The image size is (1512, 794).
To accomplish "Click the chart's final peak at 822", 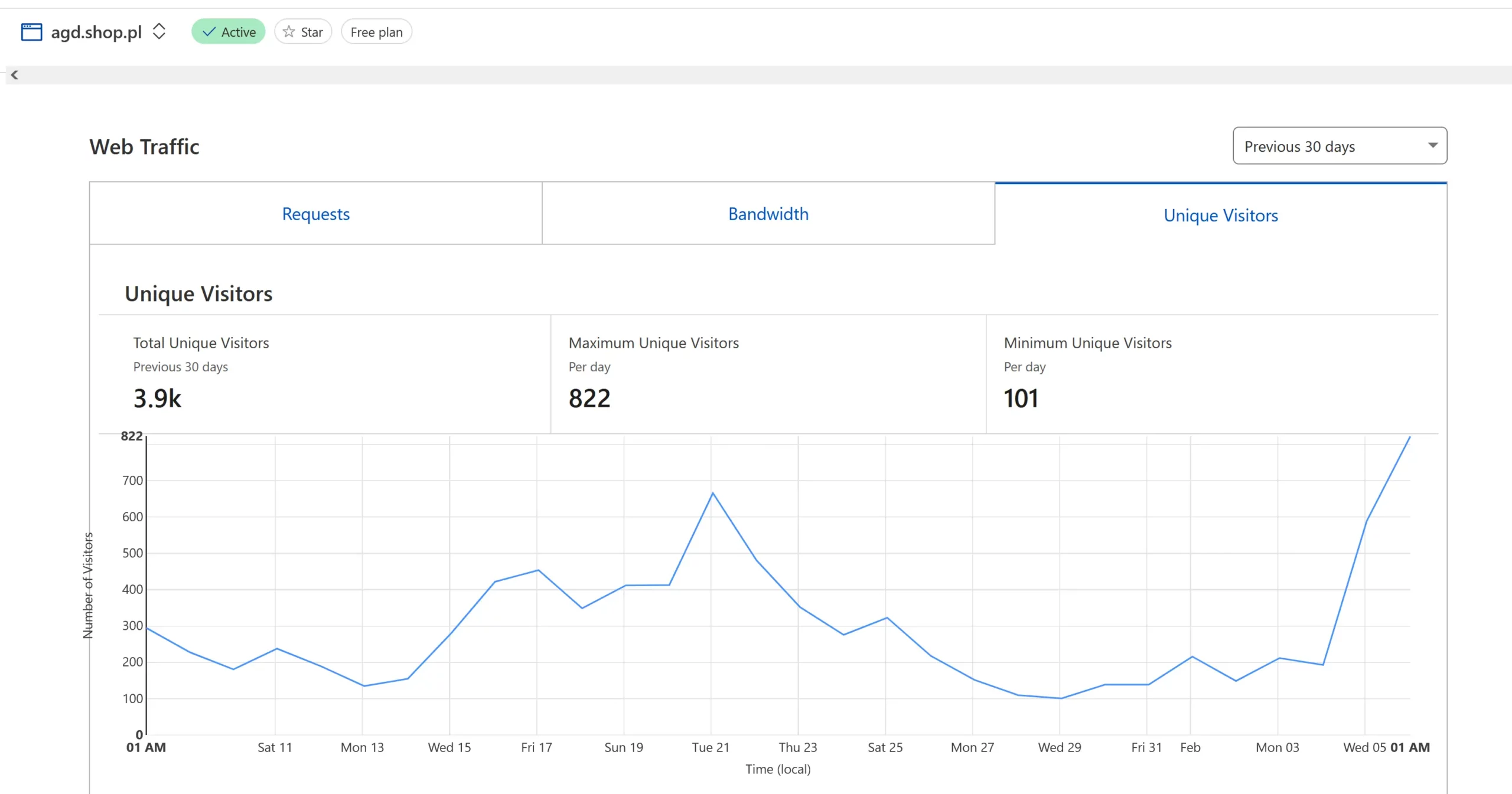I will pyautogui.click(x=1409, y=437).
